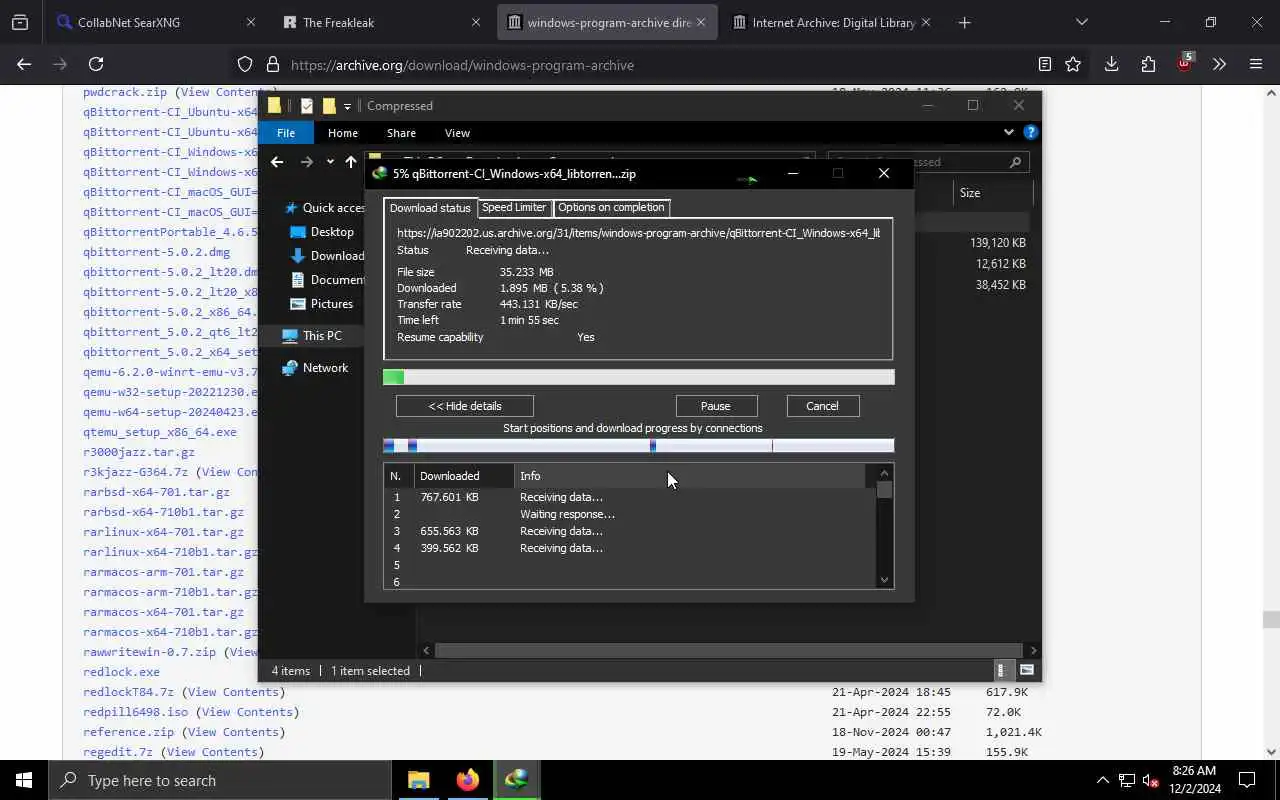Viewport: 1280px width, 800px height.
Task: Open Firefox hamburger application menu
Action: tap(1256, 64)
